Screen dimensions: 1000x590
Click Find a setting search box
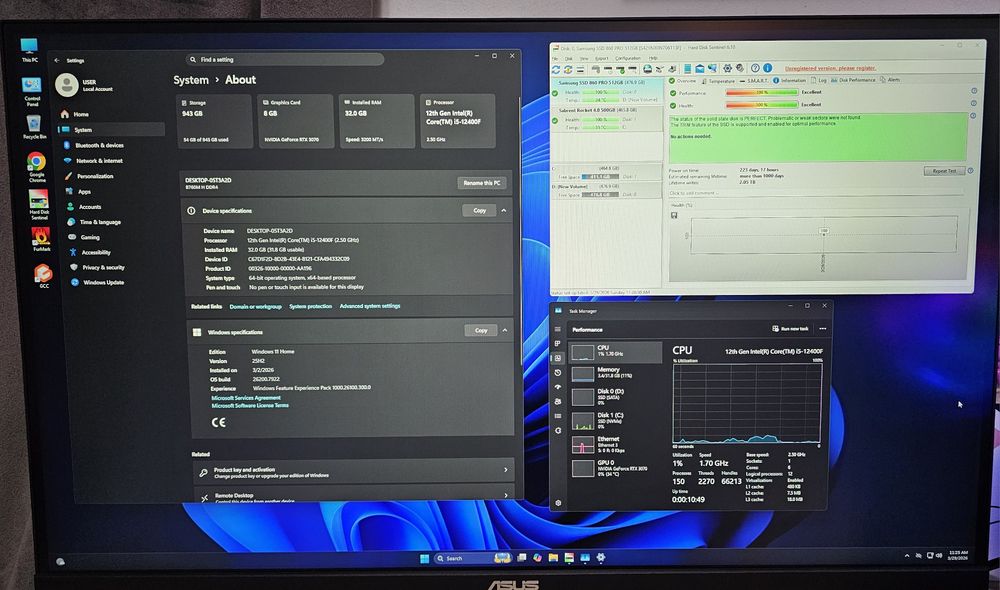[x=286, y=59]
